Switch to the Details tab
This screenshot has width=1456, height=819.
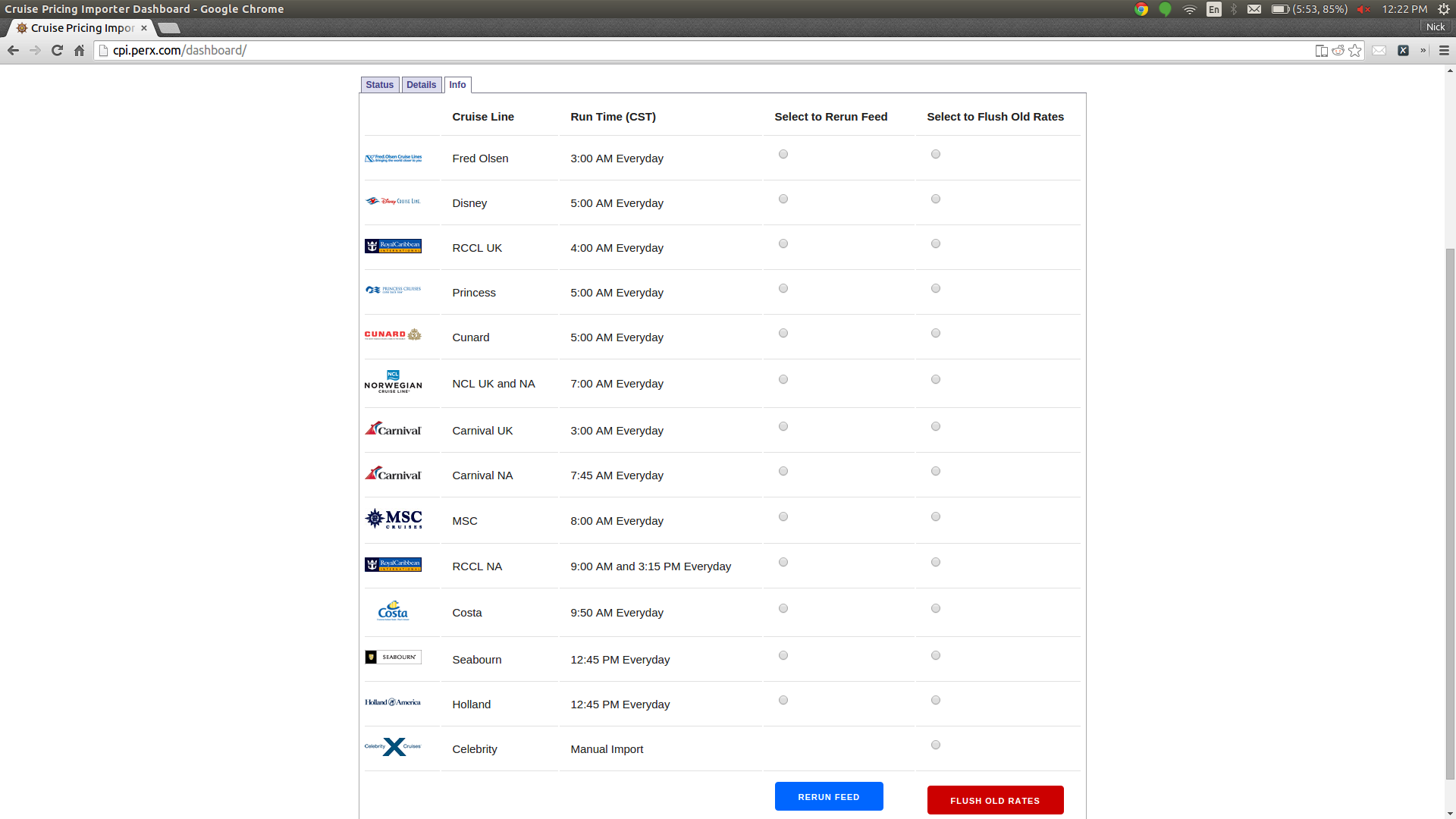(x=422, y=85)
